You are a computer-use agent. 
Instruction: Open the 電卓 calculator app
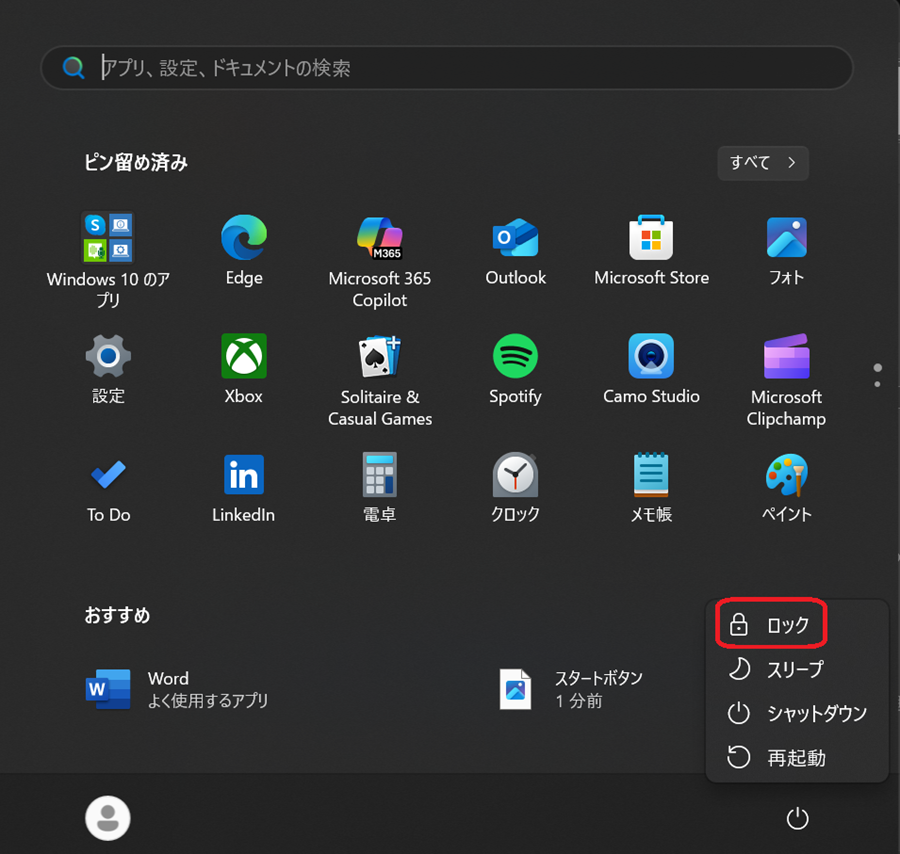[380, 475]
